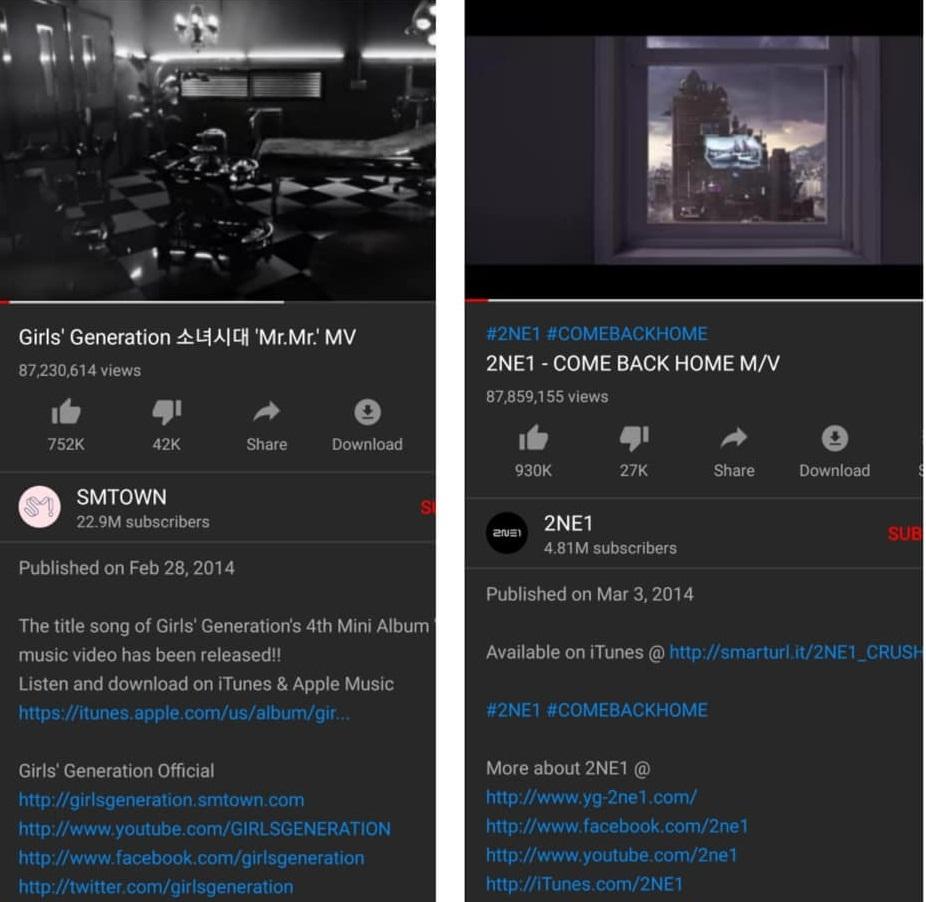Open the SMTOWN channel avatar

(x=39, y=507)
